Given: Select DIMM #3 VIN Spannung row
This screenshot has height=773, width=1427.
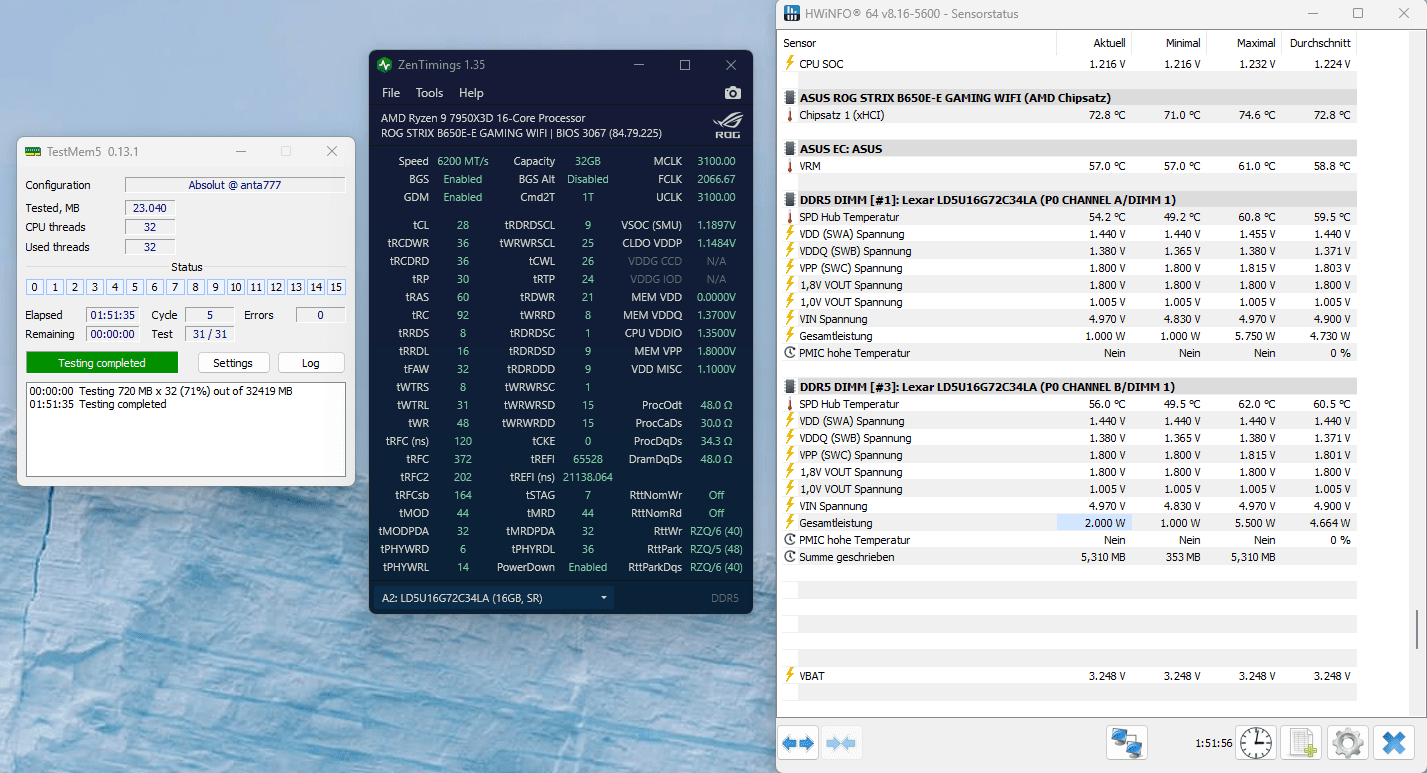Looking at the screenshot, I should pyautogui.click(x=1068, y=506).
